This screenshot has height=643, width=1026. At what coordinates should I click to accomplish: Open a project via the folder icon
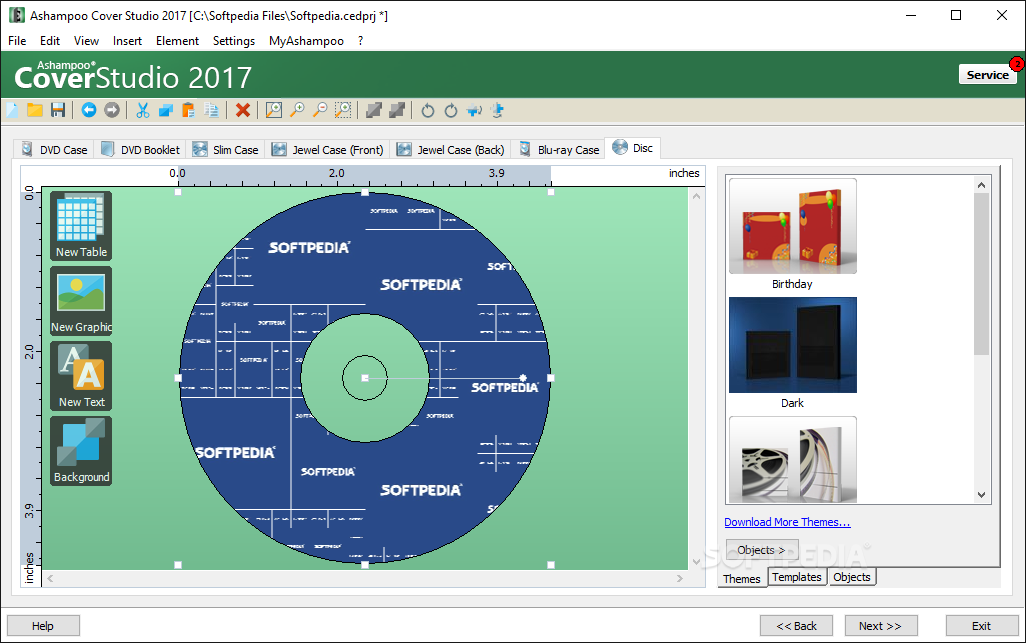[x=35, y=110]
